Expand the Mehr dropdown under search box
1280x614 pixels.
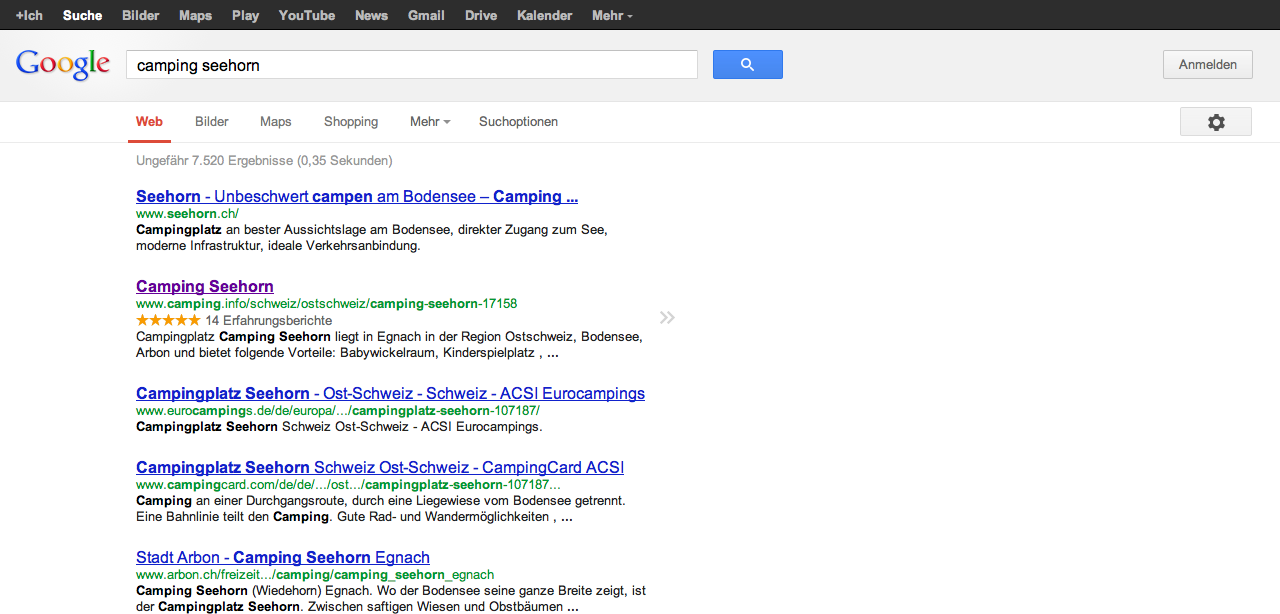pos(429,122)
